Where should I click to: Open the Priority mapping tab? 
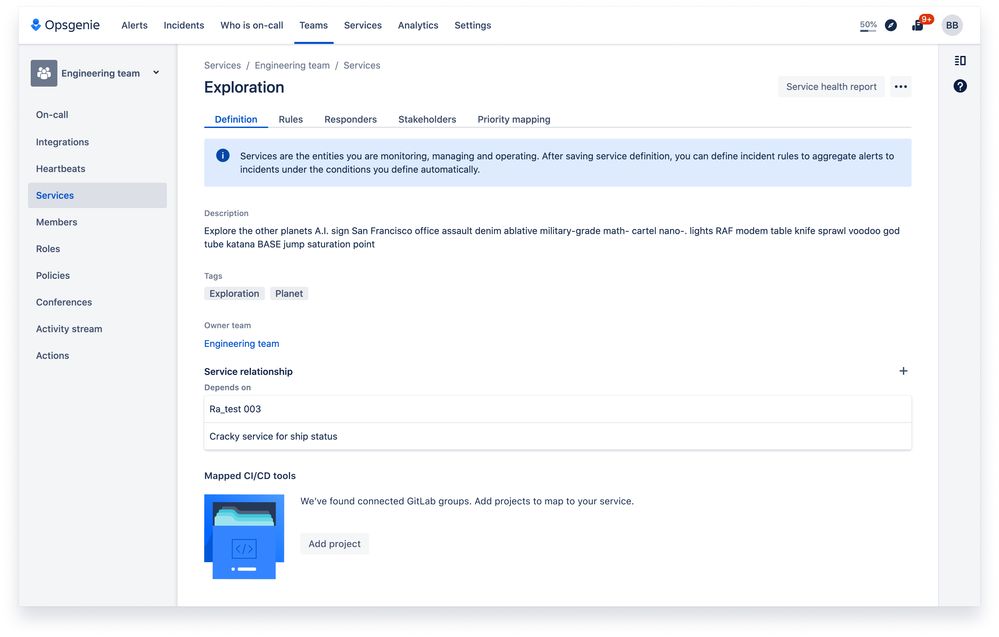pyautogui.click(x=514, y=119)
